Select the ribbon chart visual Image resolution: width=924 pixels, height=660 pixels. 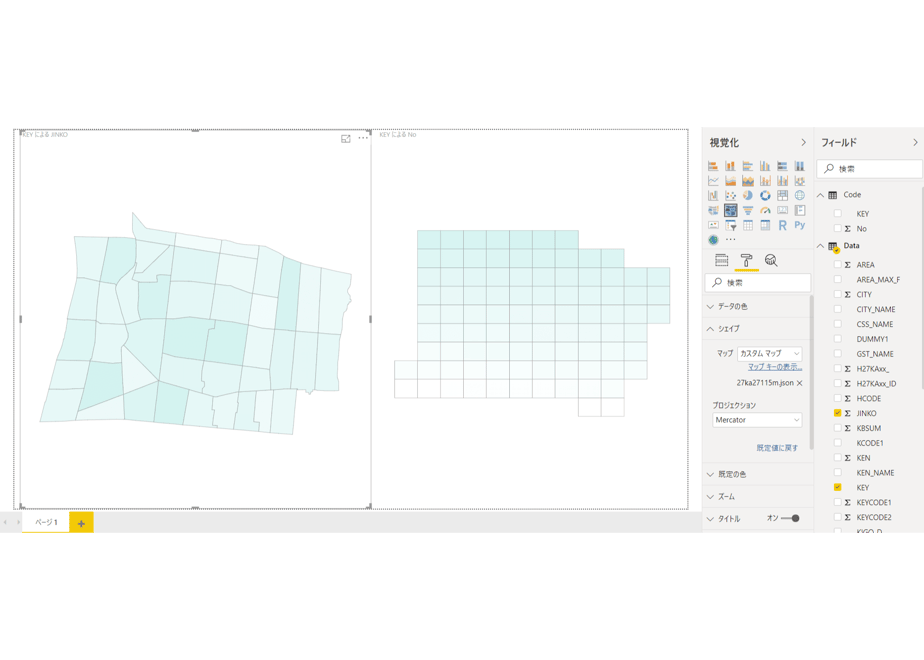click(800, 180)
